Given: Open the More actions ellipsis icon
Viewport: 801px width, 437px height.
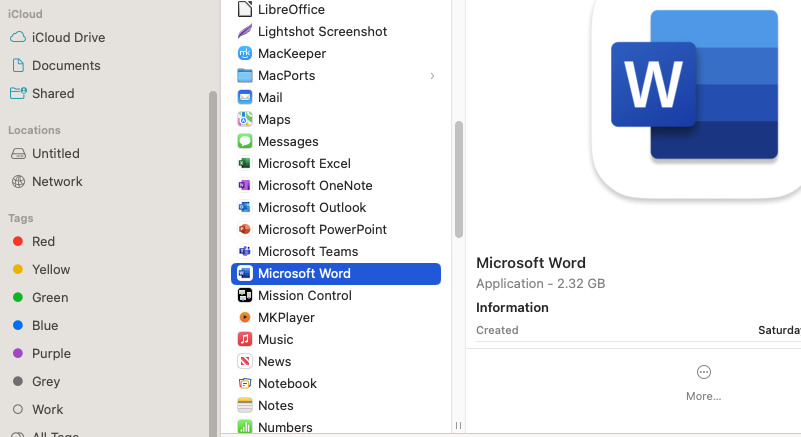Looking at the screenshot, I should click(x=704, y=372).
